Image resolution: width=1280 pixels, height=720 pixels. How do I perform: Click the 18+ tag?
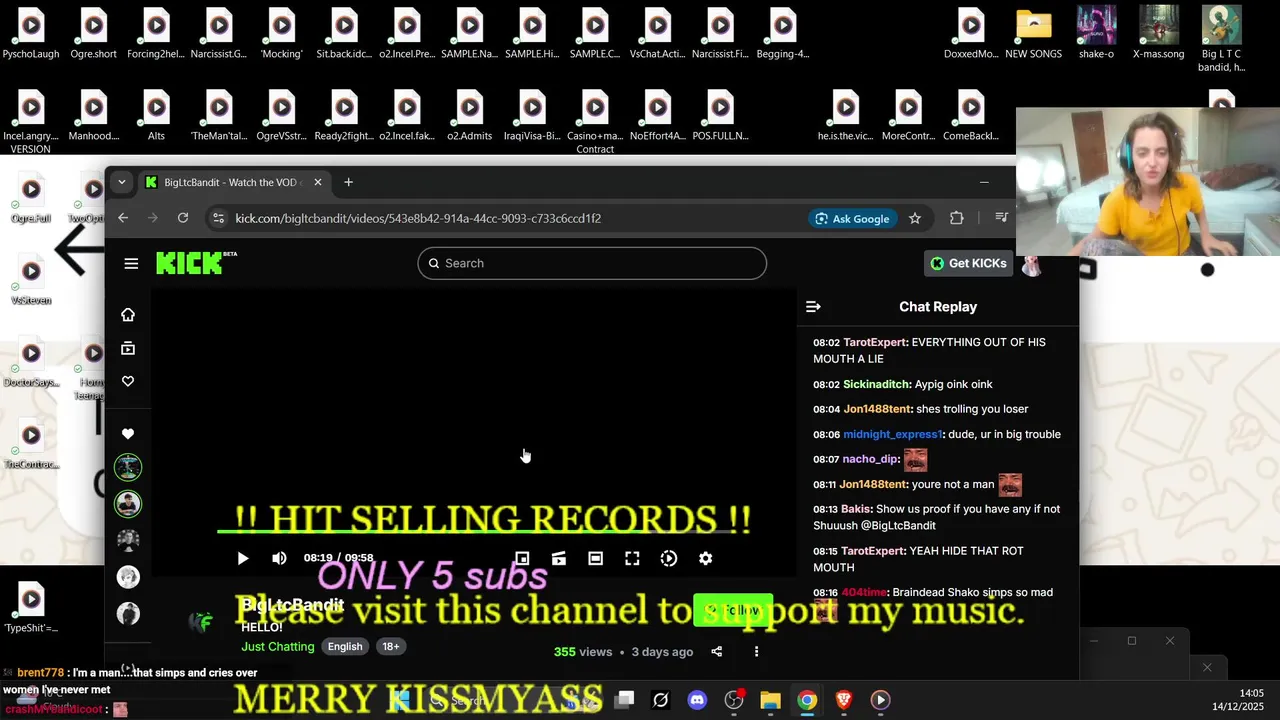coord(391,647)
